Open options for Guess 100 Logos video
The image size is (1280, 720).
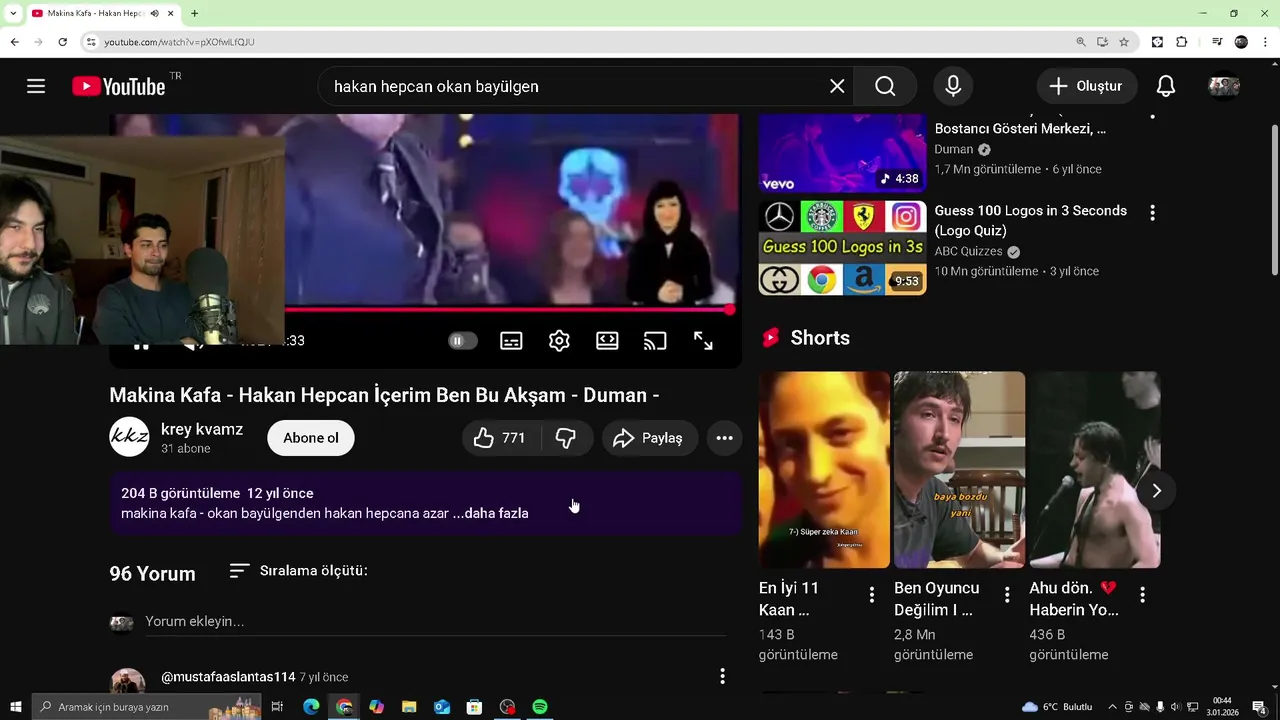coord(1152,212)
